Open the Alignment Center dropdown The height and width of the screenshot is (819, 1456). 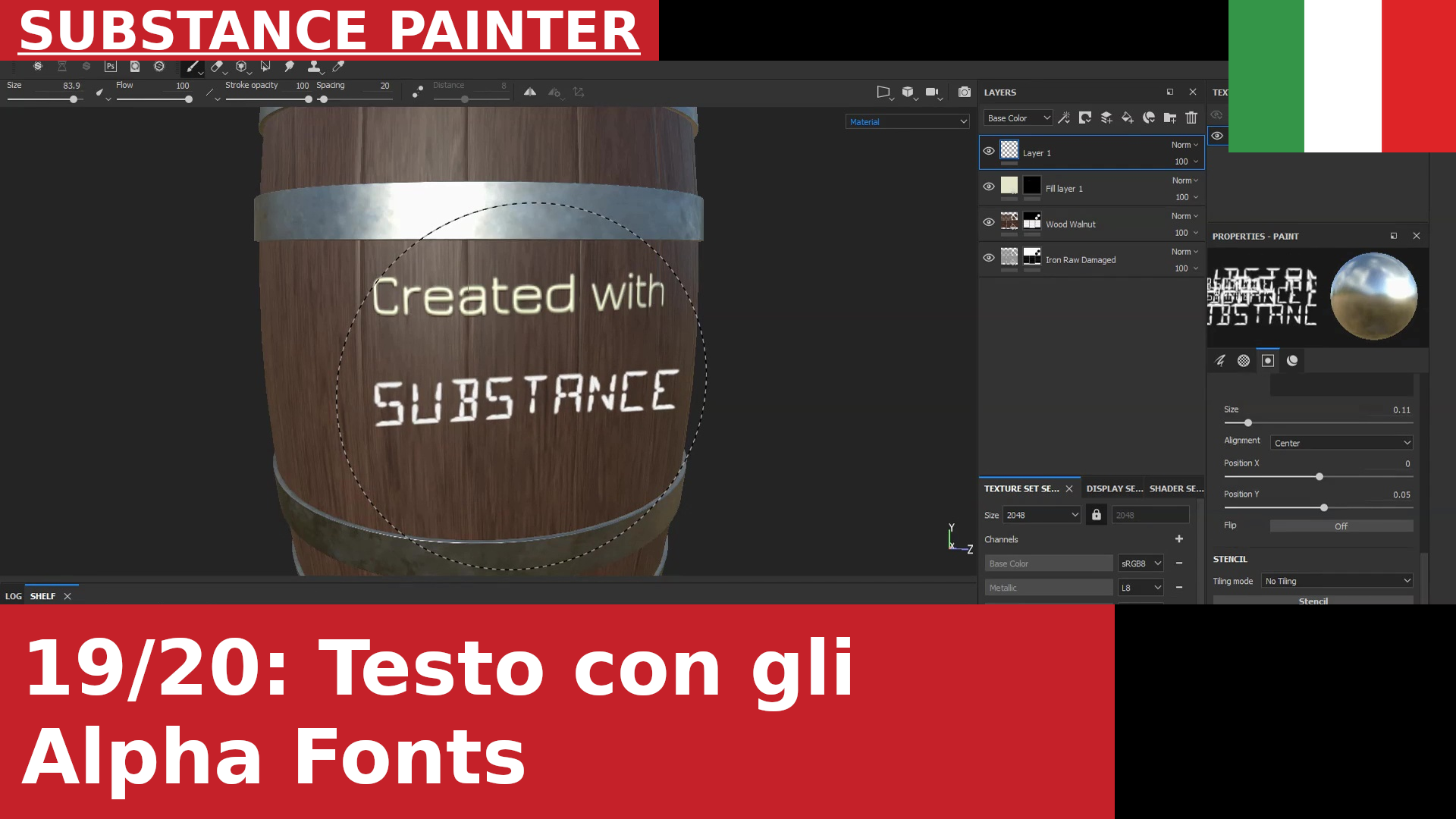click(x=1341, y=443)
